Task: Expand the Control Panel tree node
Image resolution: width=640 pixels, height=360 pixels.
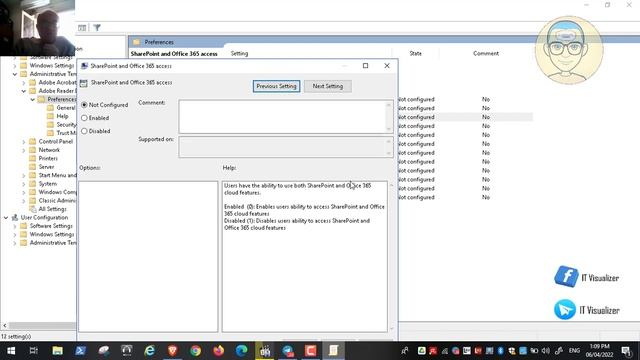Action: 24,142
